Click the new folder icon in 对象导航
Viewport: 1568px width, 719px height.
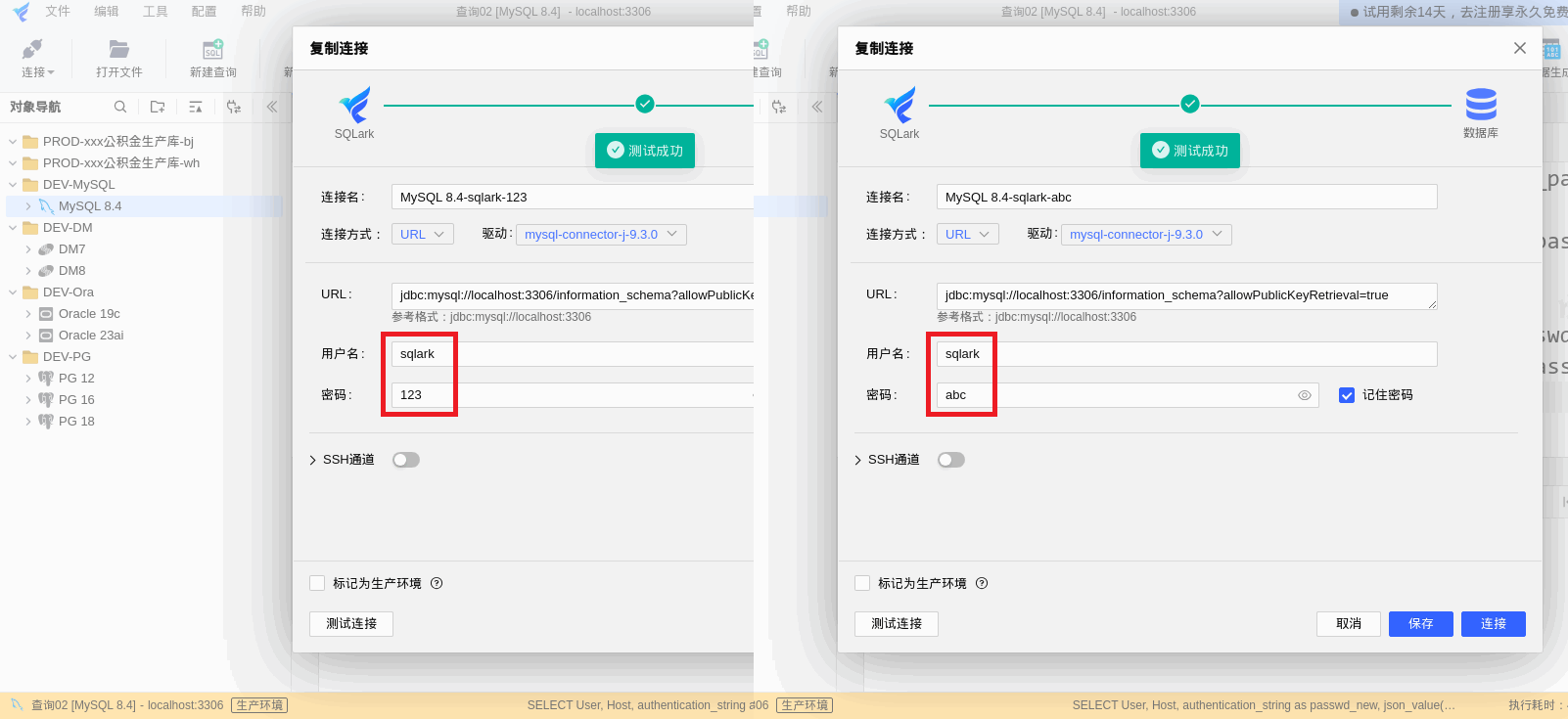pyautogui.click(x=158, y=107)
